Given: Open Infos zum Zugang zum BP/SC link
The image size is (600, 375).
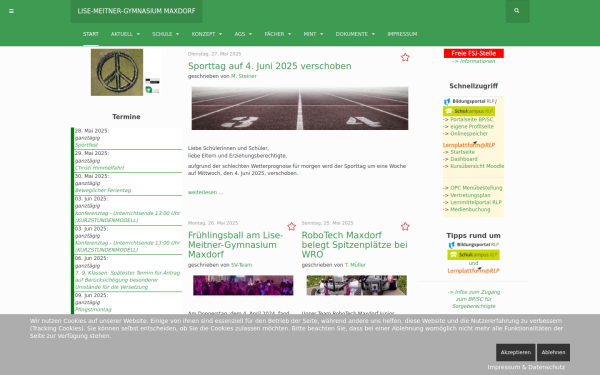Looking at the screenshot, I should tap(473, 299).
